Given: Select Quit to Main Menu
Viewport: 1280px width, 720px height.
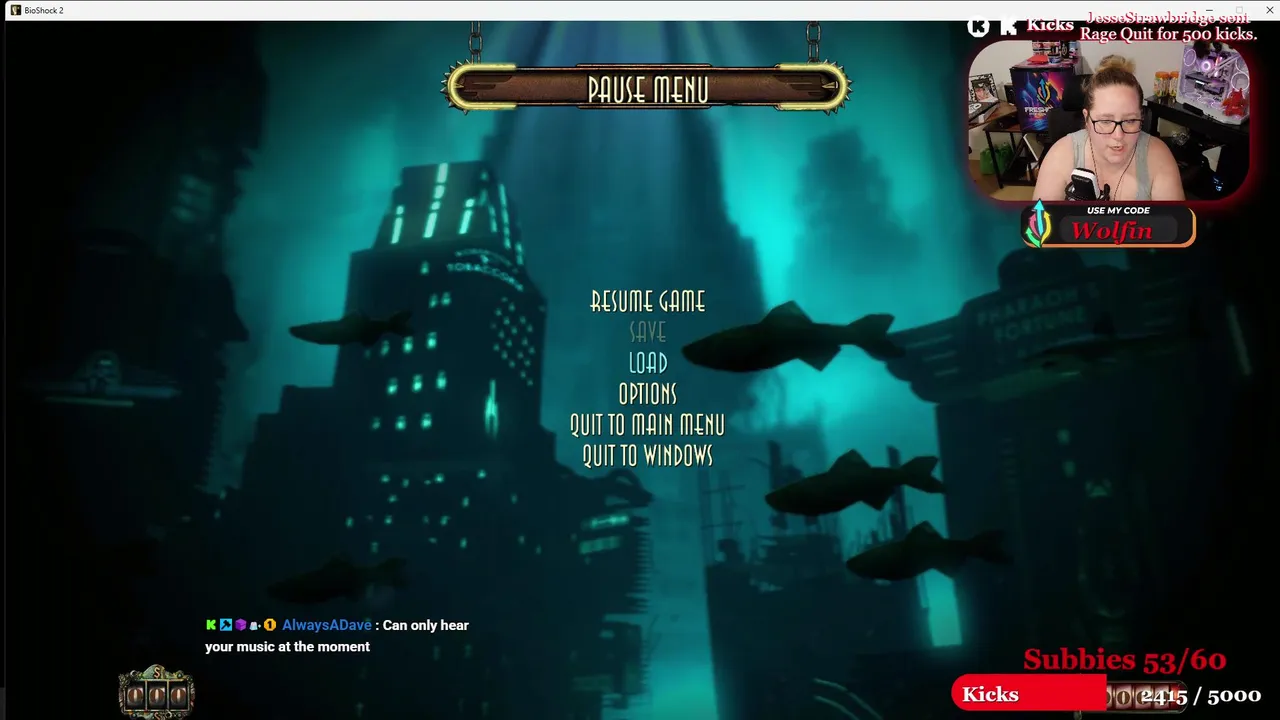Looking at the screenshot, I should coord(648,425).
